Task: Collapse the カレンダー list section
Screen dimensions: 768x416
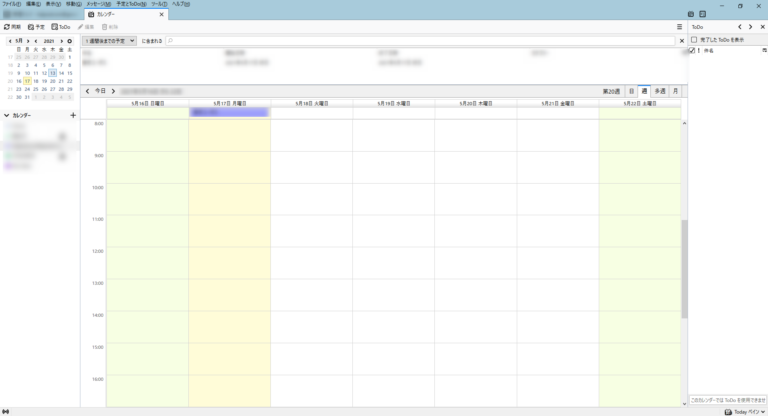Action: pos(6,116)
